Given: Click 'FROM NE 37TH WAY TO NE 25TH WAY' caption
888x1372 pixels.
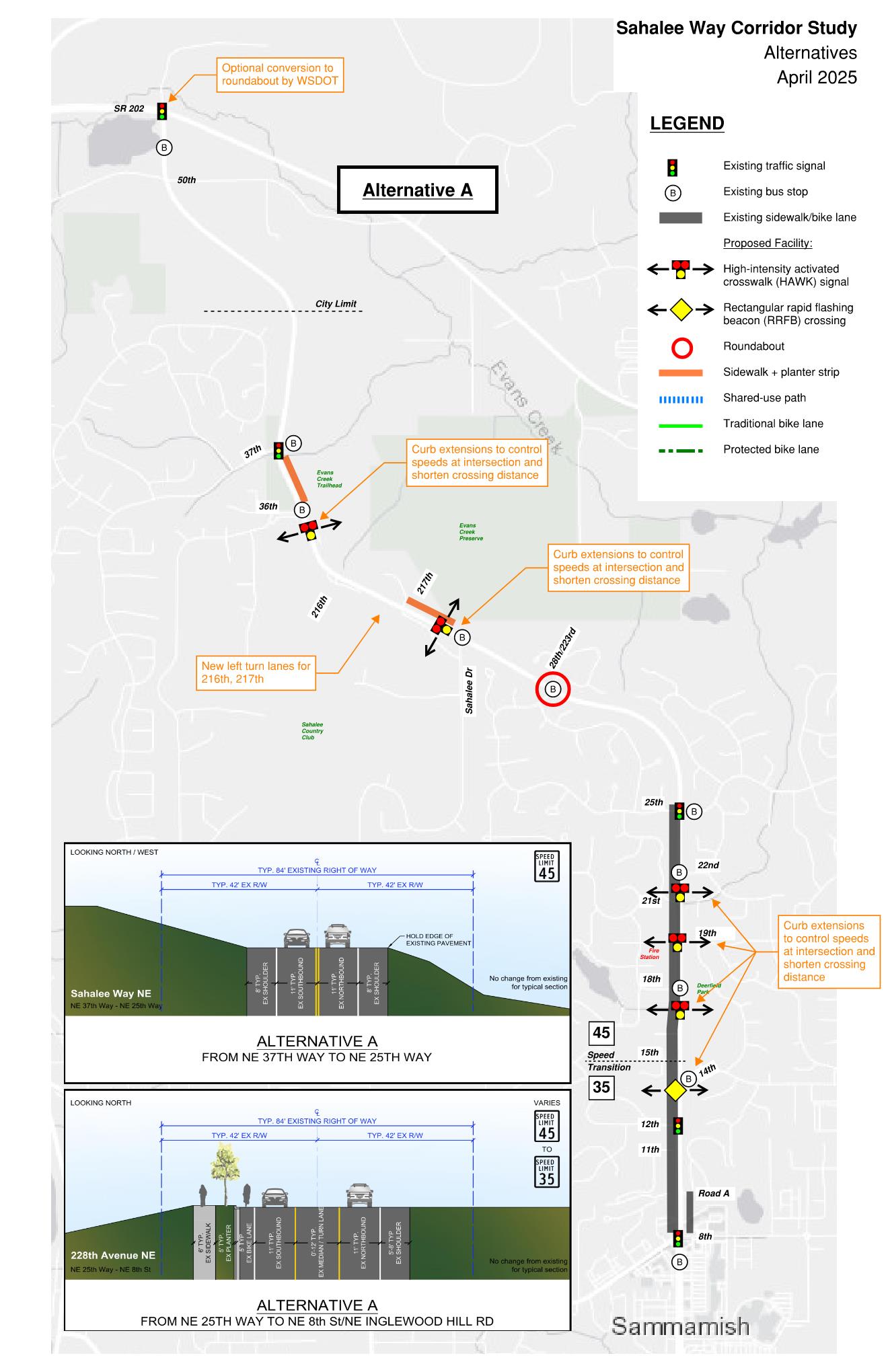Looking at the screenshot, I should coord(317,1057).
